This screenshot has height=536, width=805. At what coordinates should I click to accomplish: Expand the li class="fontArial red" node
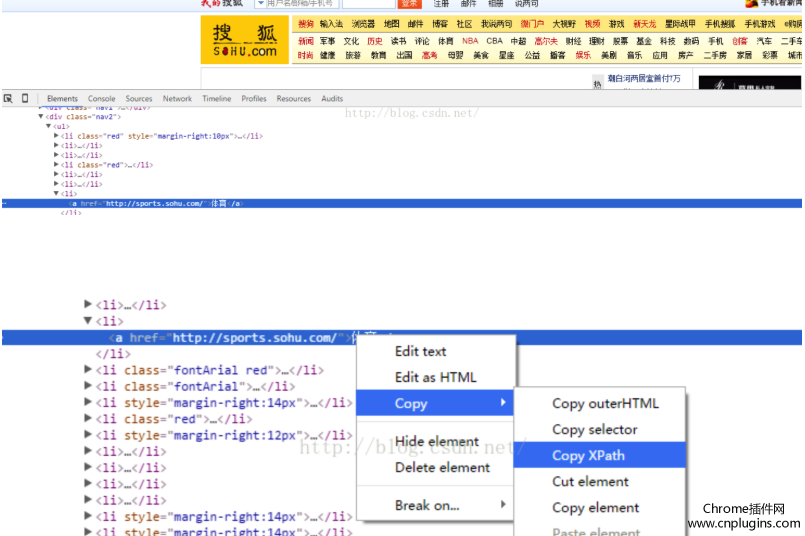point(88,370)
